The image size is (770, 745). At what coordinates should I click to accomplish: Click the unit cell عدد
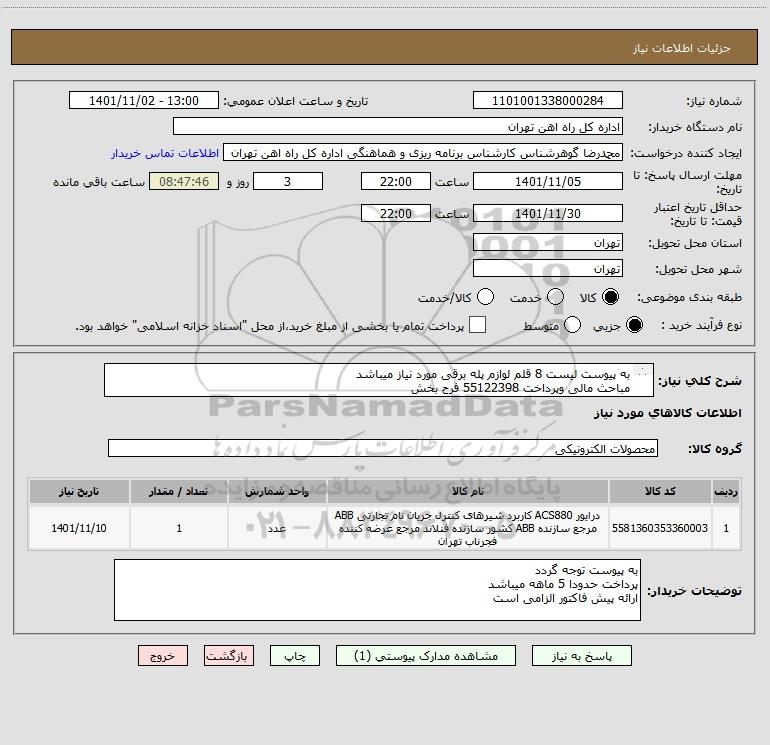277,528
